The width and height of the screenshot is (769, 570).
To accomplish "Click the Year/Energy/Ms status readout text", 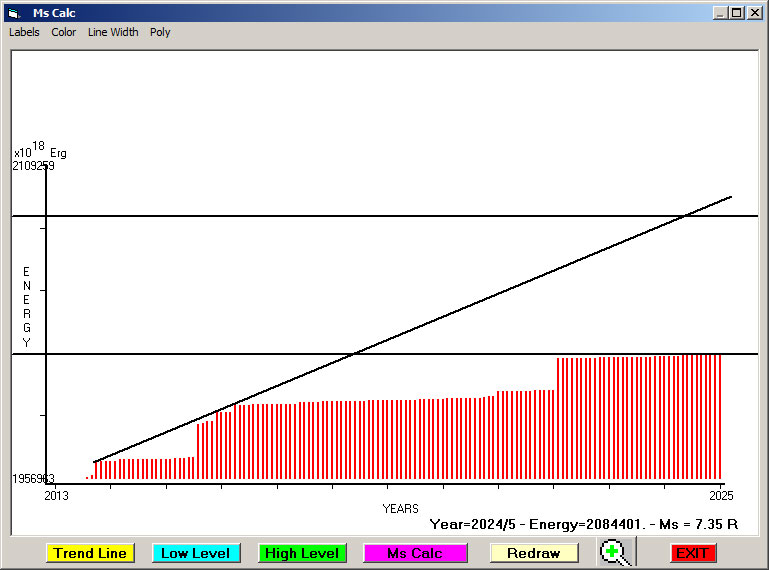I will (x=583, y=523).
